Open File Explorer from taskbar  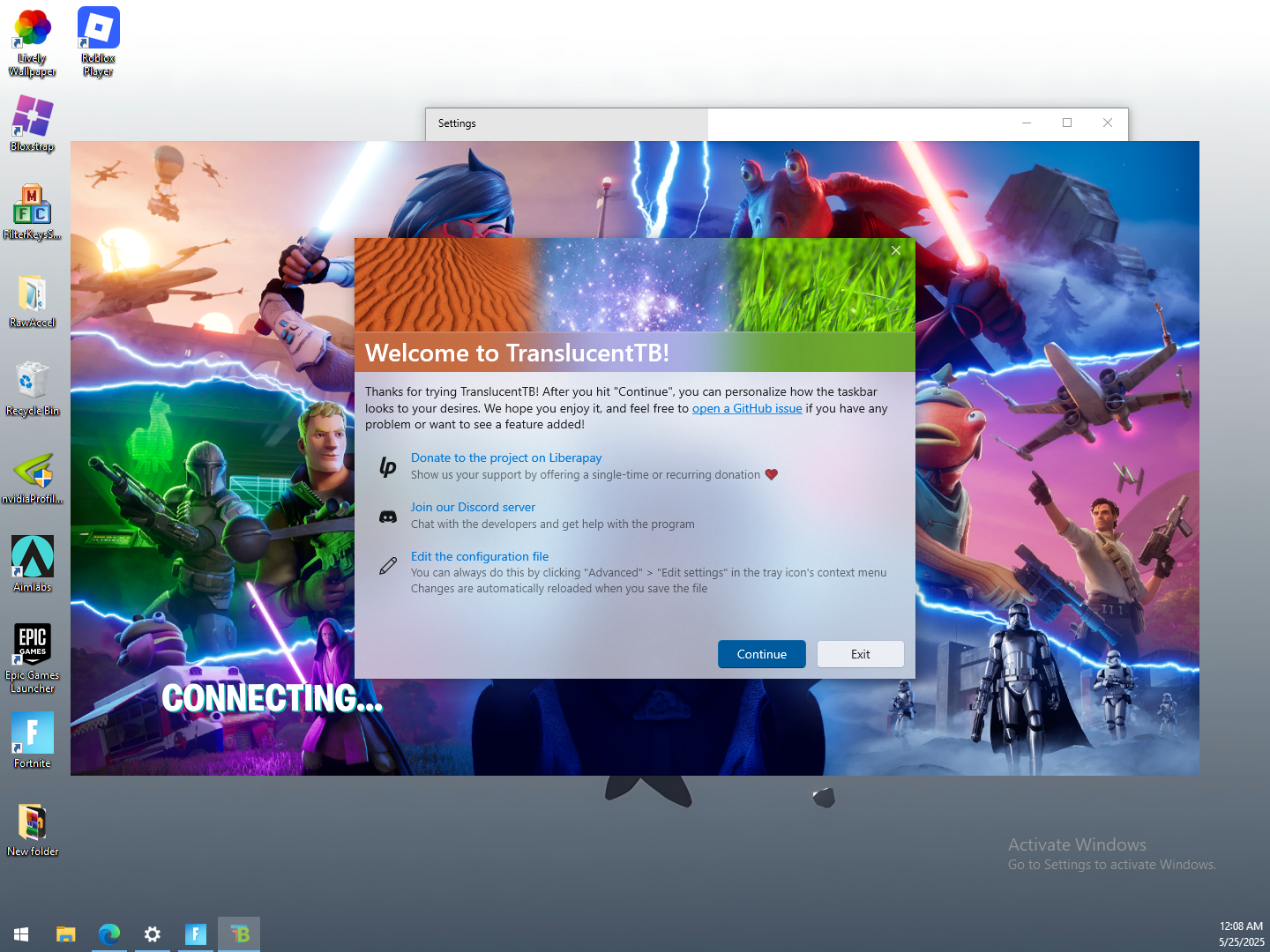pyautogui.click(x=66, y=934)
